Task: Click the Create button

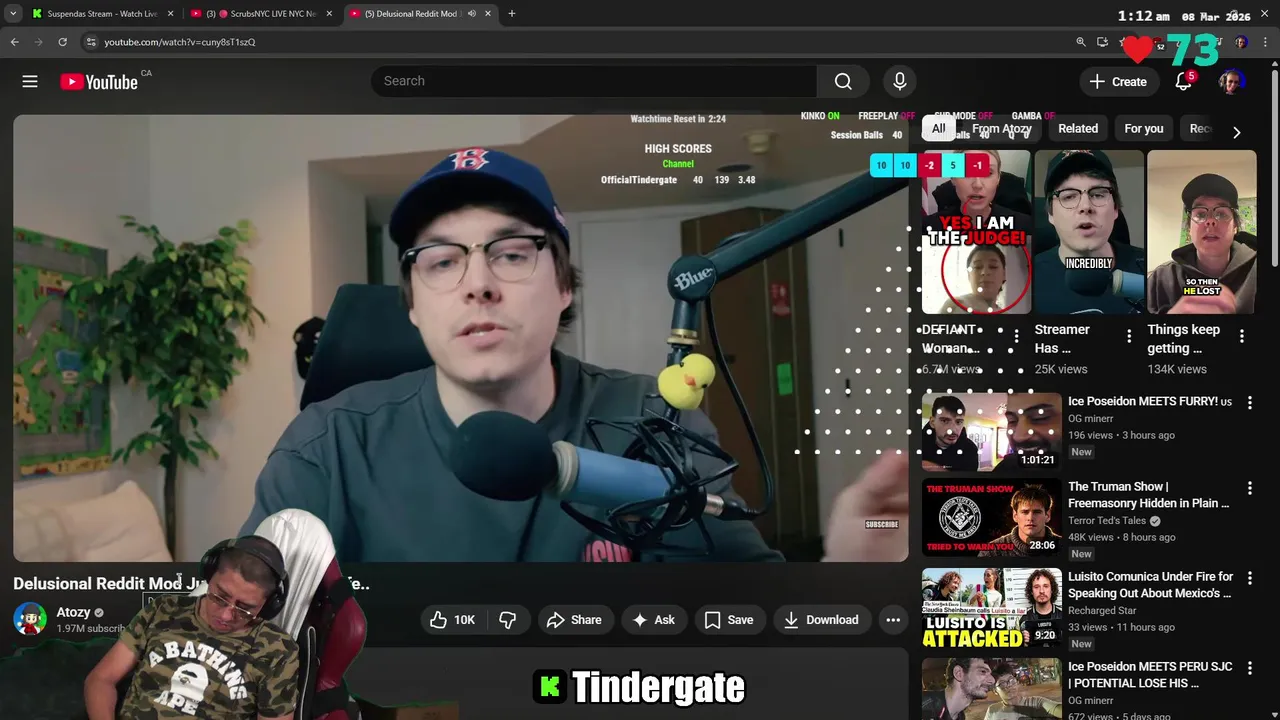Action: (x=1118, y=82)
